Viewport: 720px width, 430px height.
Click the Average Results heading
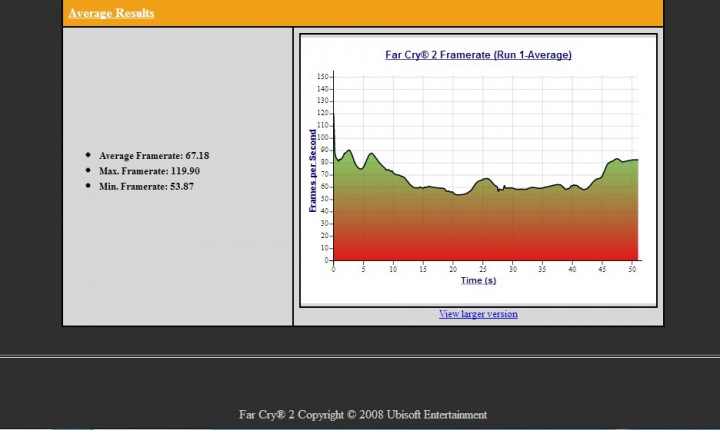(112, 13)
